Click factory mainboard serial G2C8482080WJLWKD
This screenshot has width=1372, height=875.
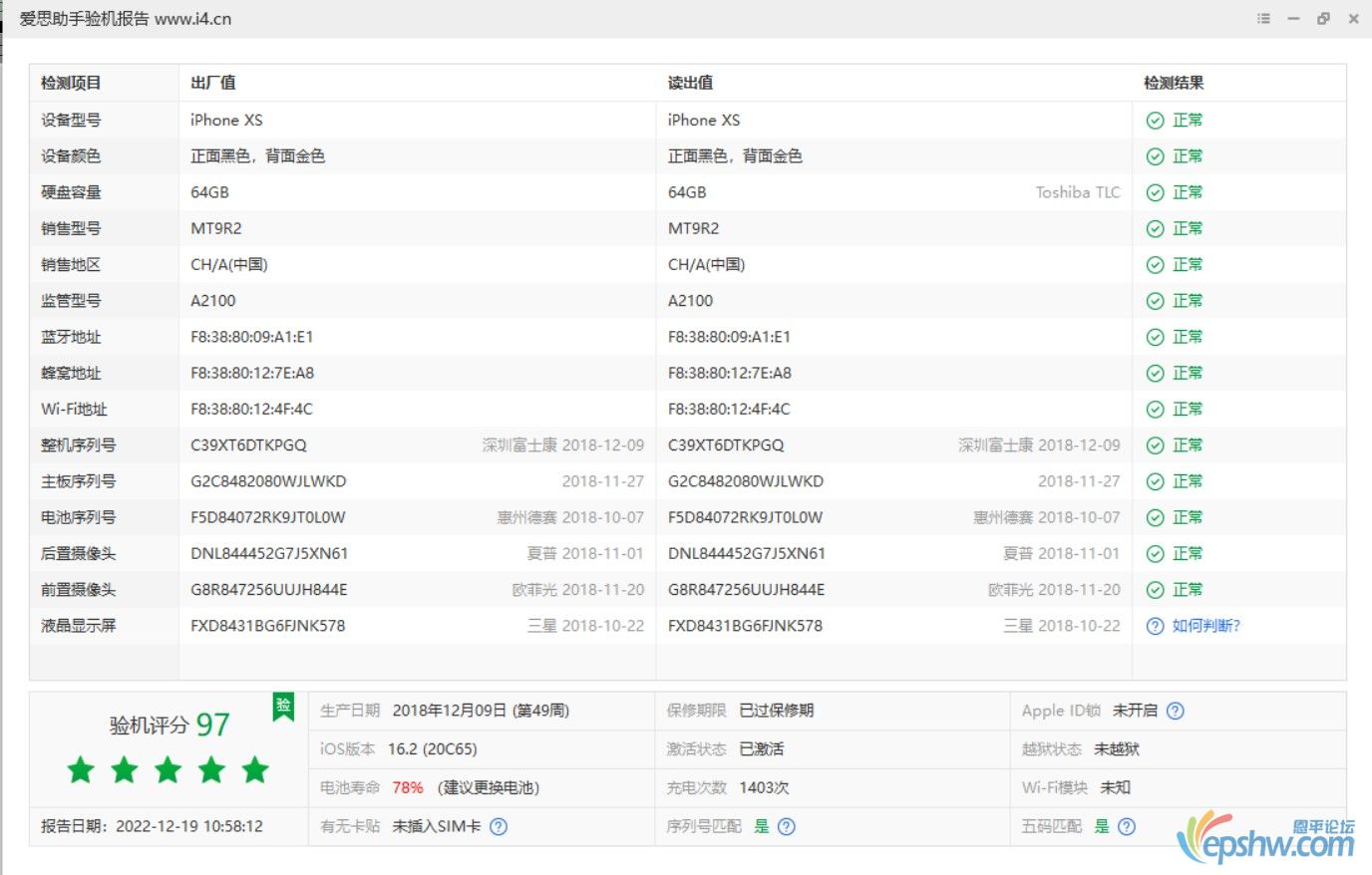[x=268, y=481]
